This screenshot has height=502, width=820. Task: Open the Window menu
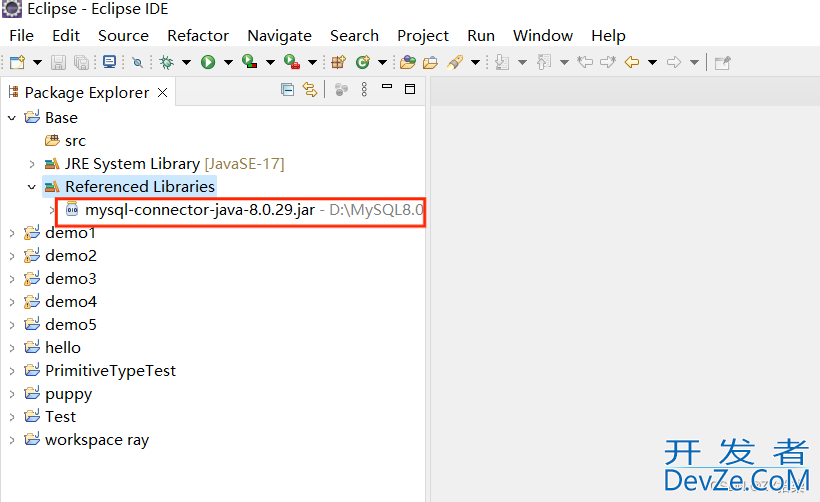[x=543, y=36]
